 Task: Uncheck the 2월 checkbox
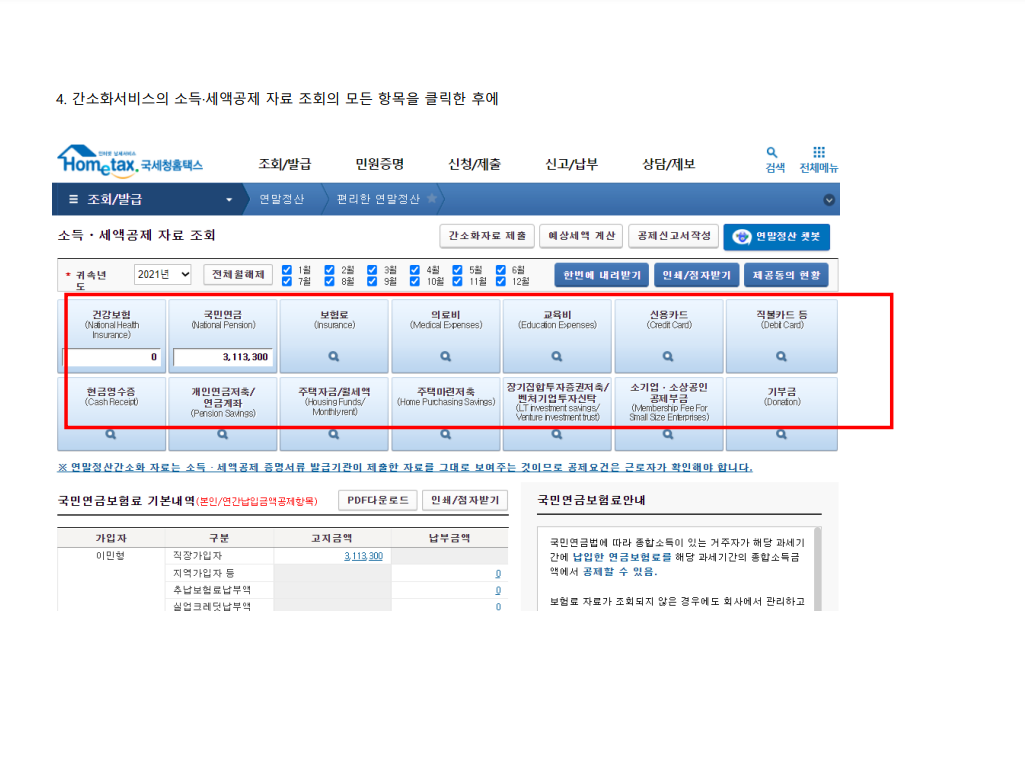tap(329, 269)
